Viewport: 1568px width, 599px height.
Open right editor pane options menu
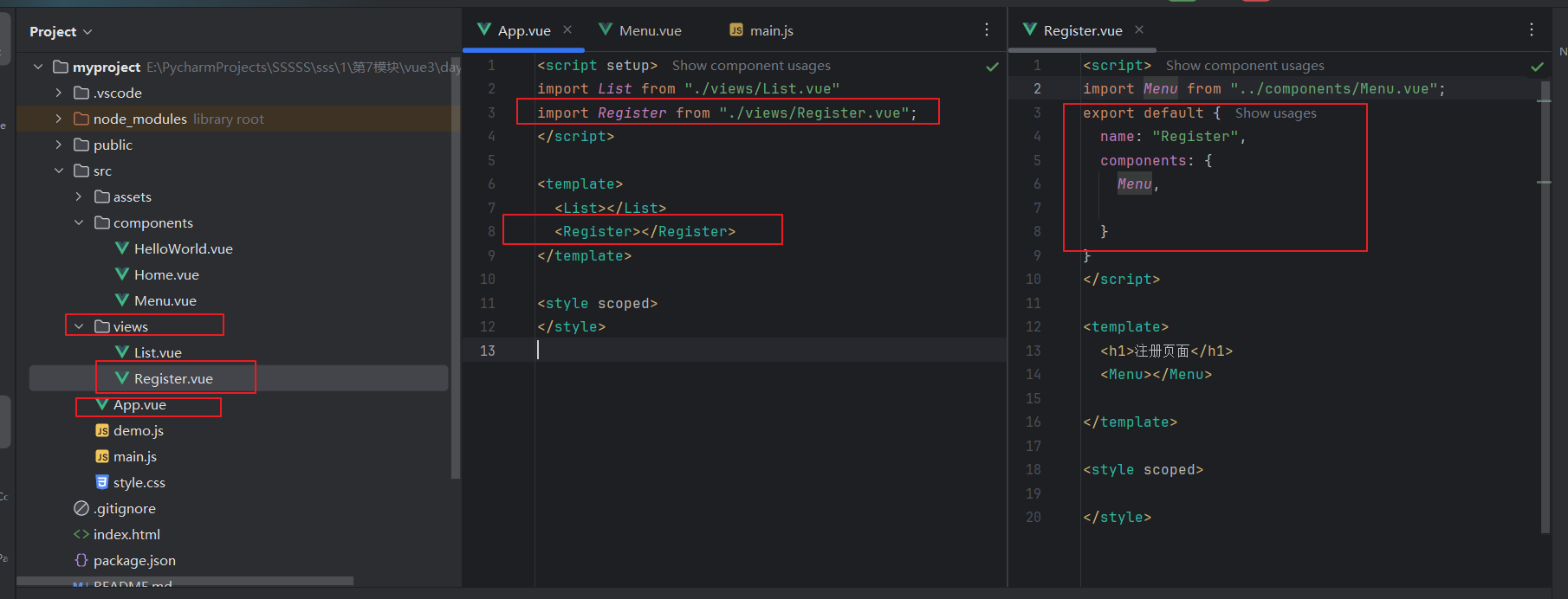[x=1532, y=30]
